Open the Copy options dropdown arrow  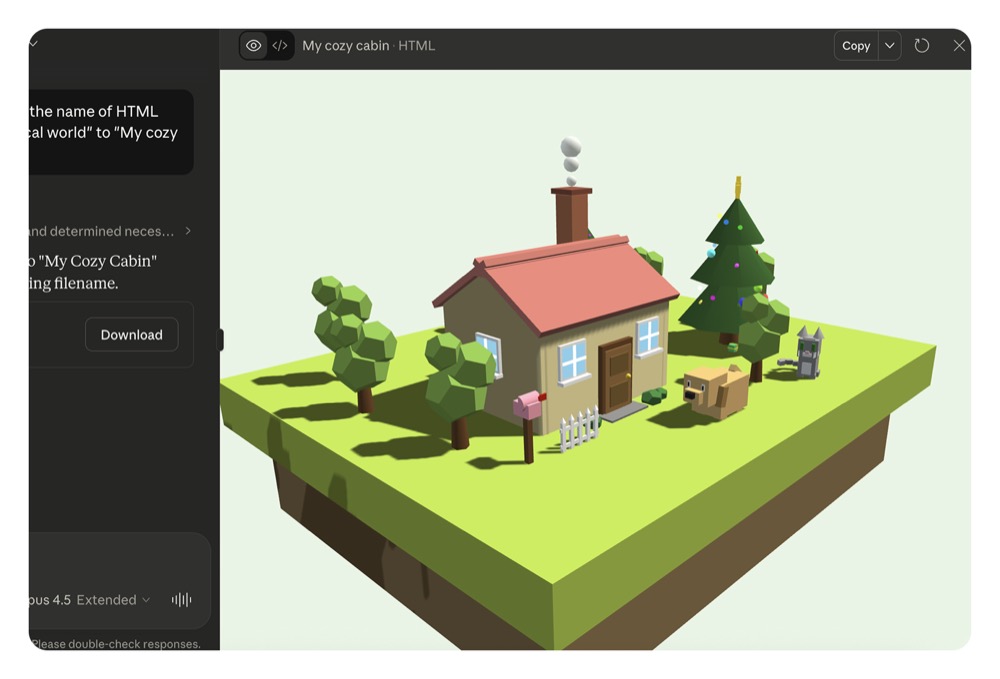(890, 45)
